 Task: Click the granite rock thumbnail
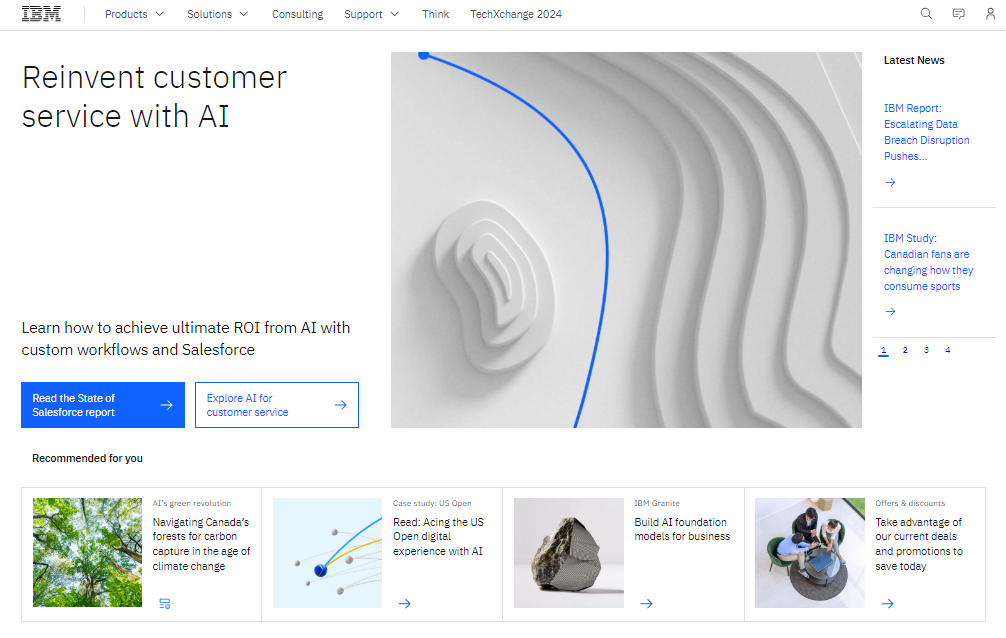point(568,553)
